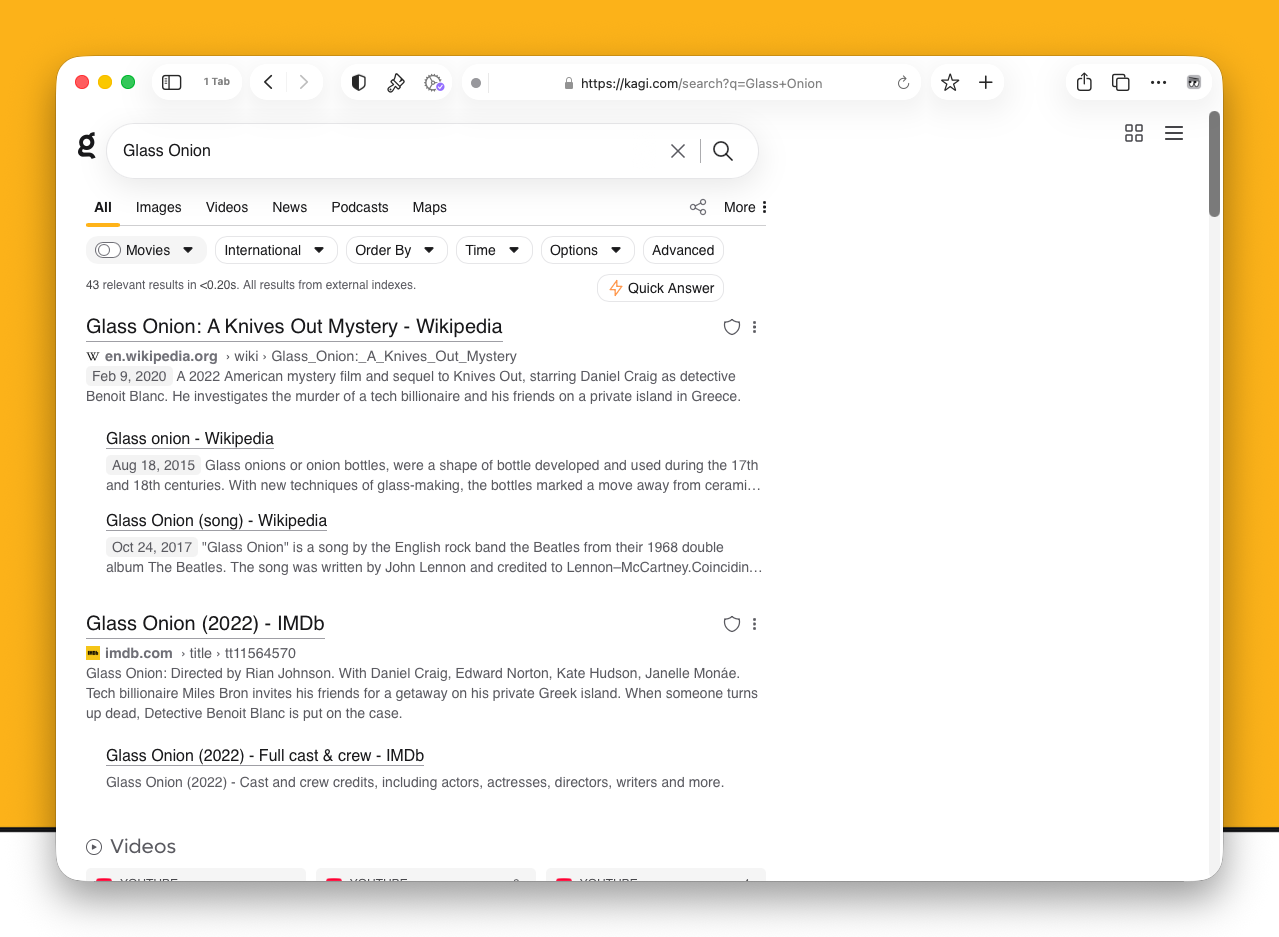Click the sidebar toggle icon in toolbar
The image size is (1279, 937).
172,82
